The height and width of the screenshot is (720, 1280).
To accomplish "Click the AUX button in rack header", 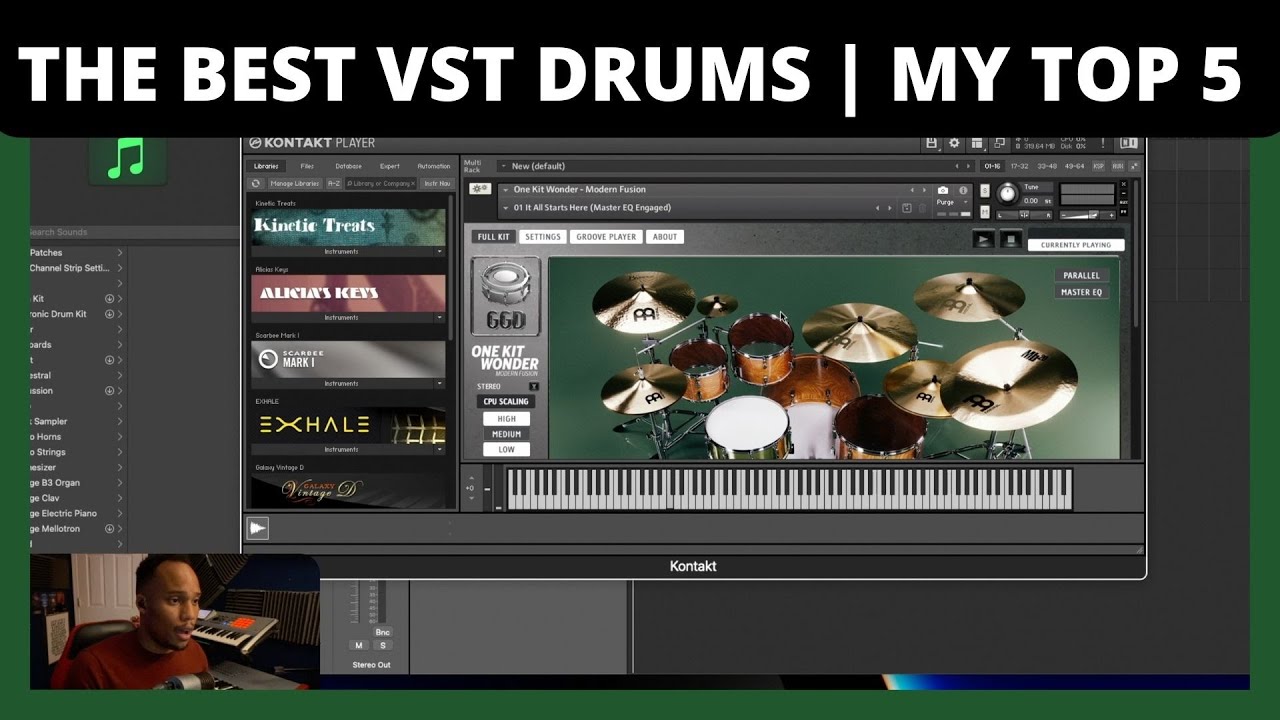I will tap(1117, 166).
